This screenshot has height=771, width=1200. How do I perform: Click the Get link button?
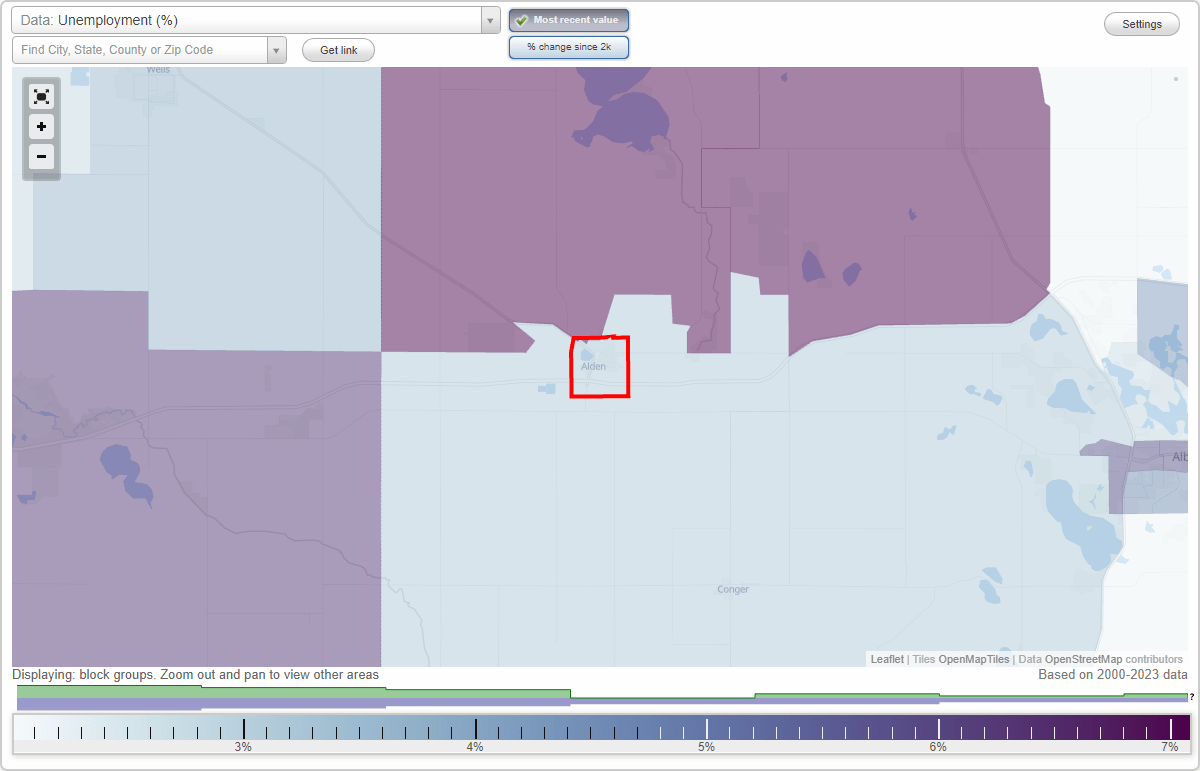pos(337,50)
